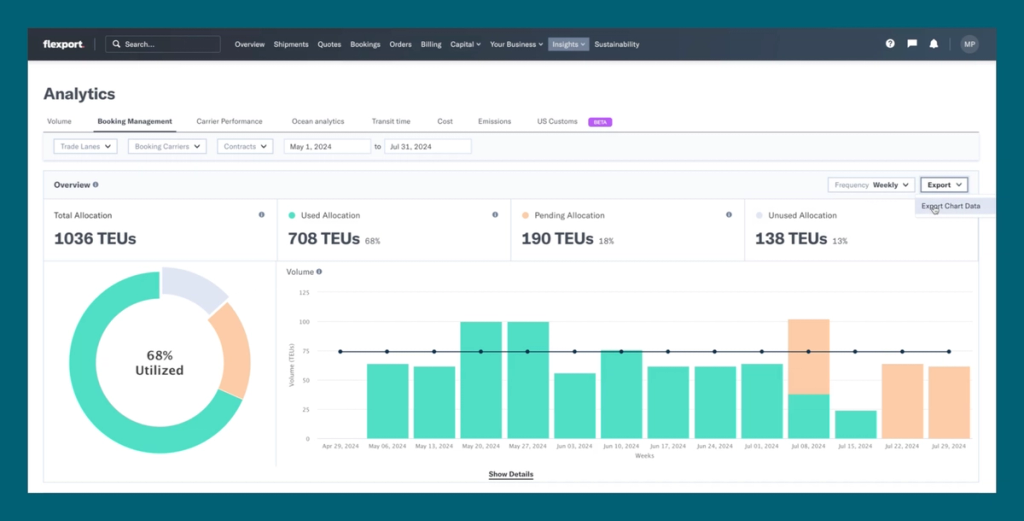Click the Jul 31, 2024 end date field
This screenshot has width=1024, height=521.
click(x=428, y=147)
